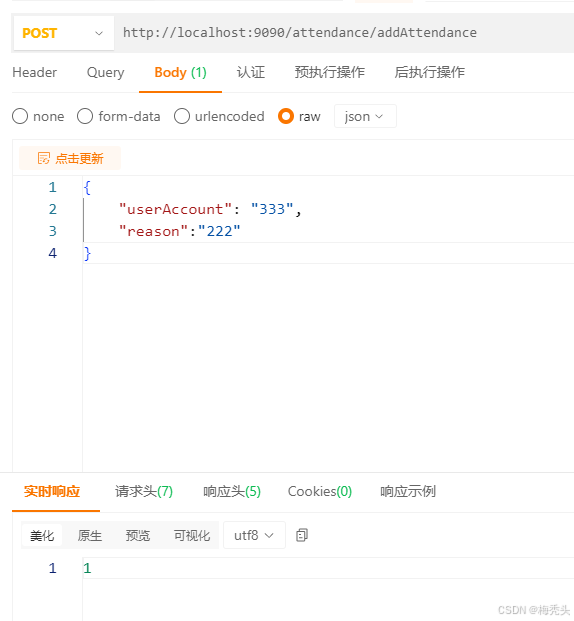Switch response view to 原生

click(x=90, y=535)
